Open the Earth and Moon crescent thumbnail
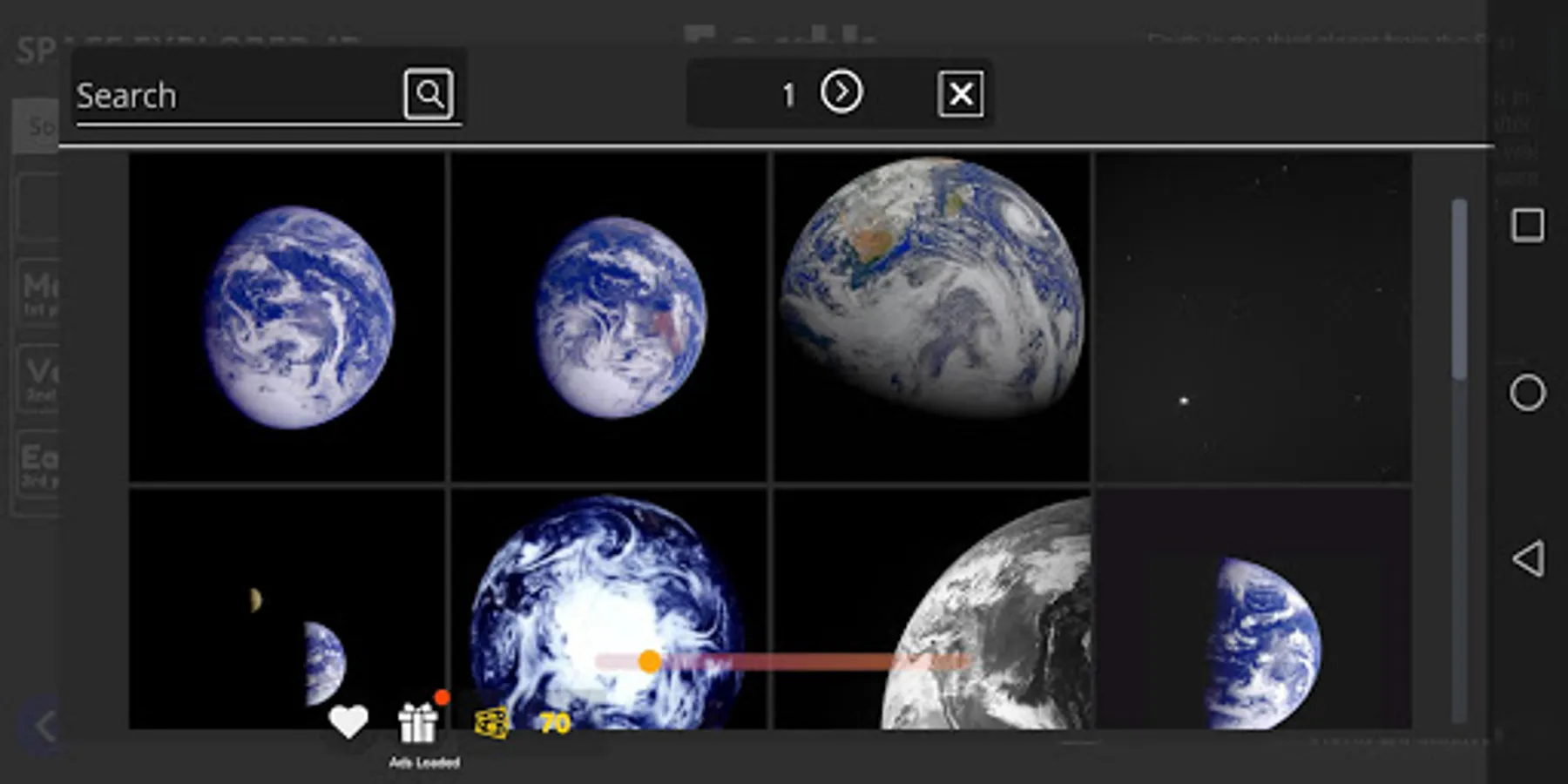The image size is (1568, 784). (287, 608)
